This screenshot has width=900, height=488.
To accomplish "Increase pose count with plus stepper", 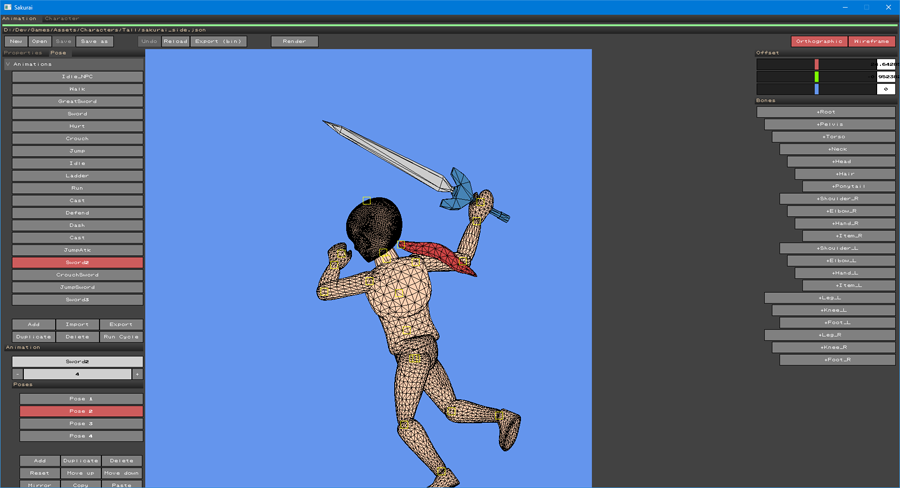I will (x=137, y=374).
